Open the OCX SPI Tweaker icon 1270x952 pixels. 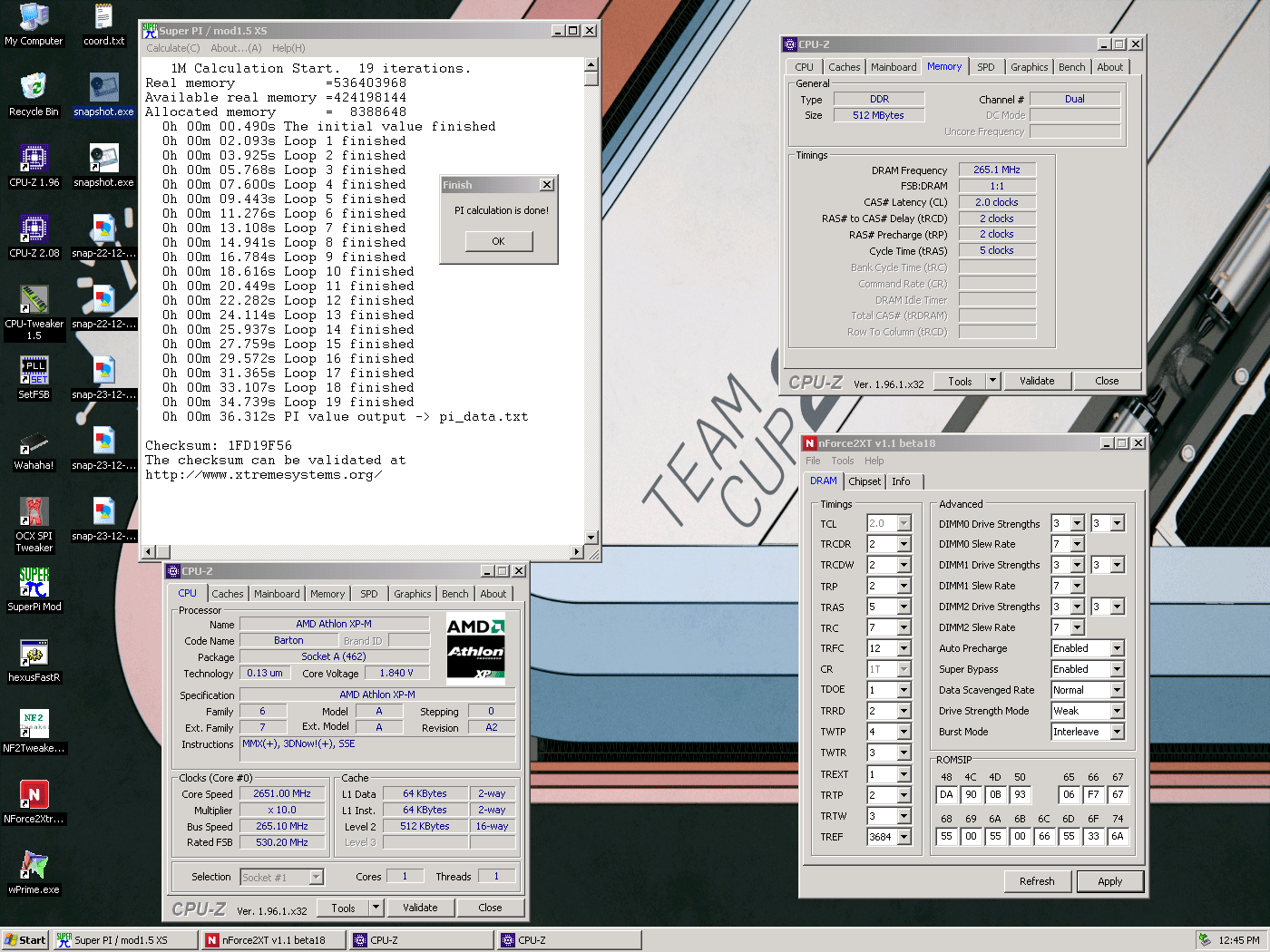tap(34, 513)
